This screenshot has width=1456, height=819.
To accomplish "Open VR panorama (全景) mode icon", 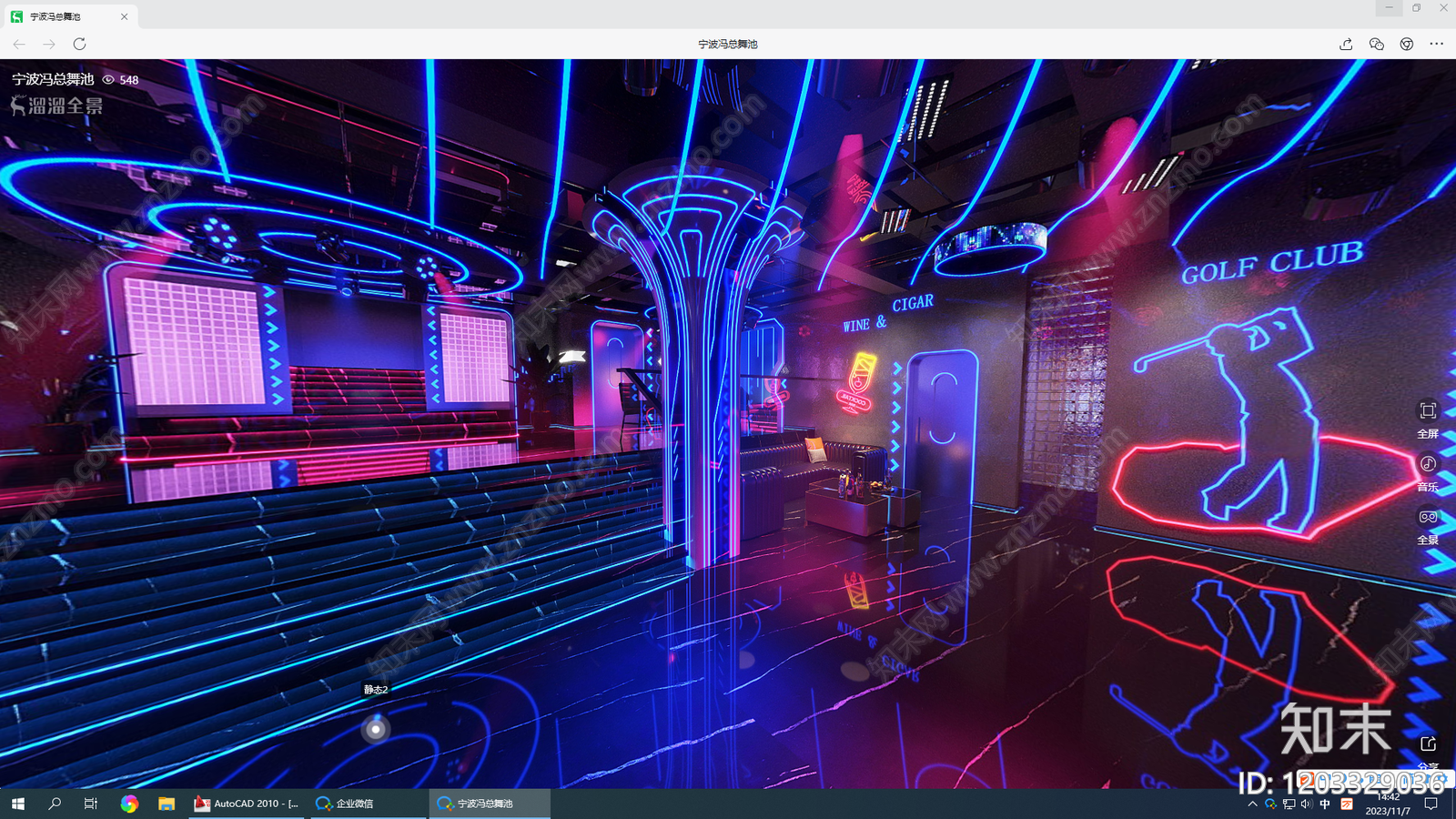I will click(x=1428, y=517).
